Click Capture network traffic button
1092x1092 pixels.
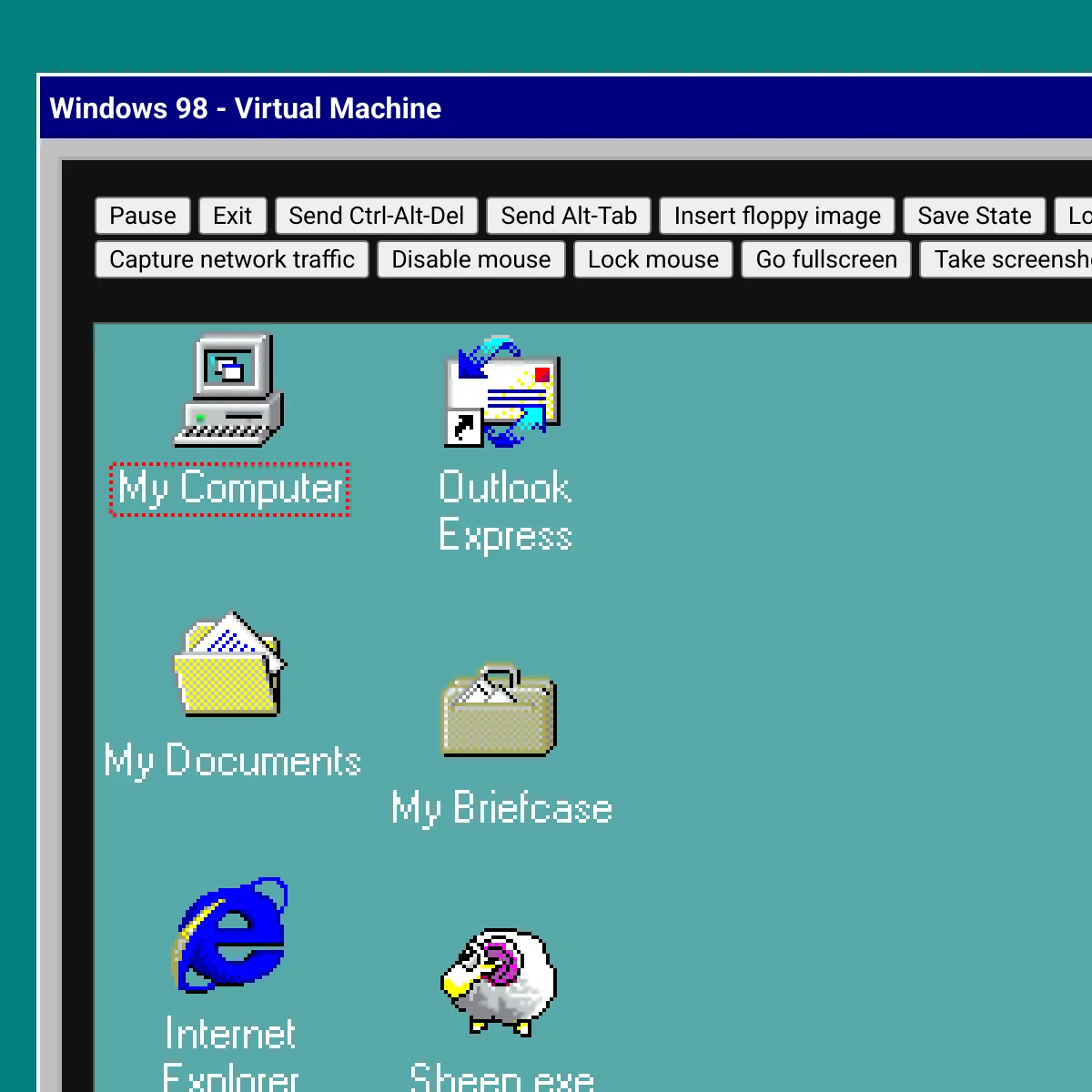pos(232,259)
